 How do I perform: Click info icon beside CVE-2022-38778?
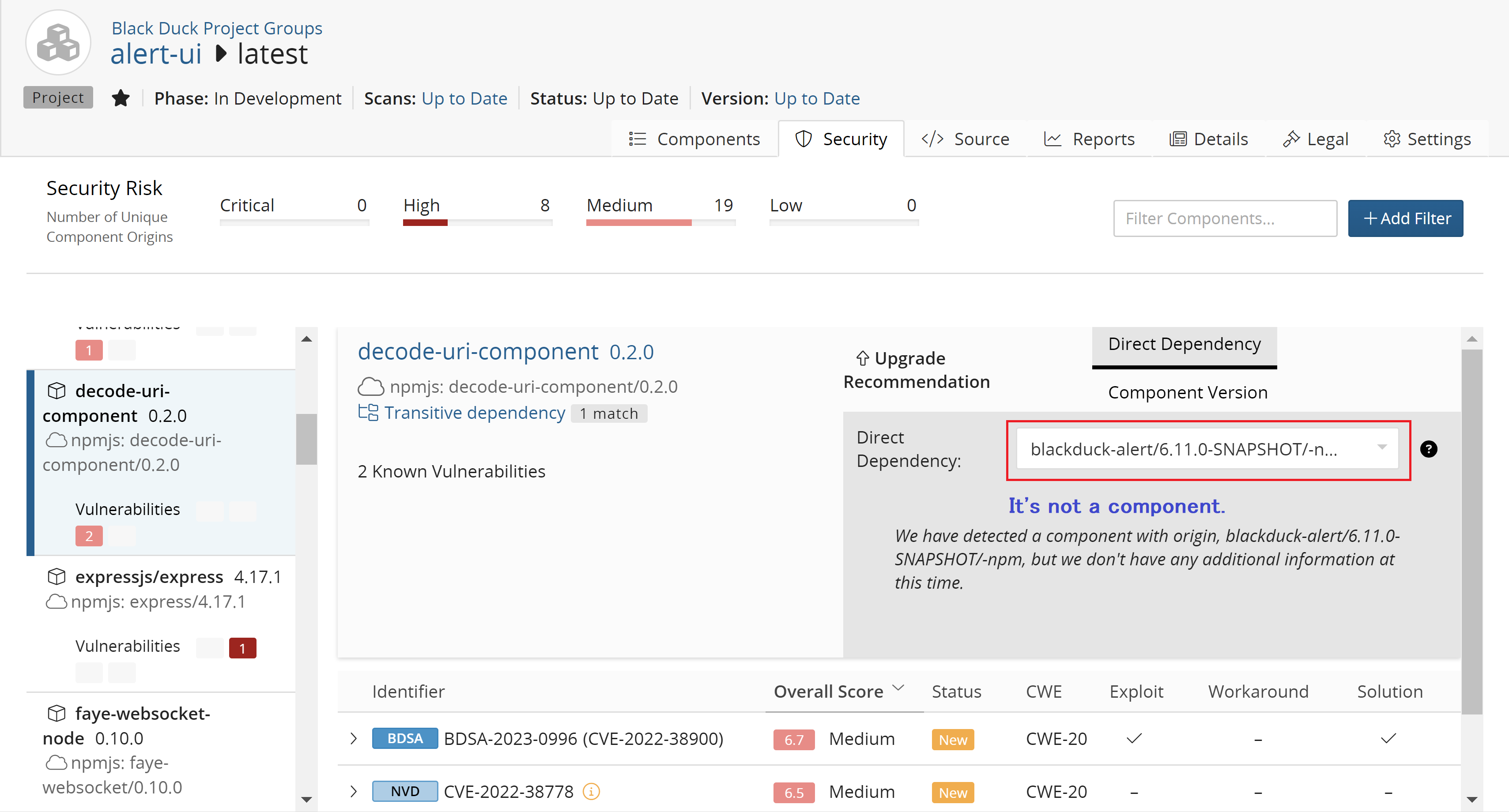tap(592, 792)
